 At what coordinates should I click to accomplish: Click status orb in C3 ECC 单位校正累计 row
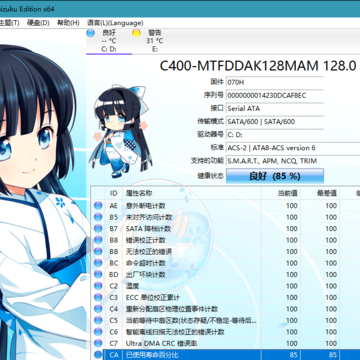click(x=98, y=297)
